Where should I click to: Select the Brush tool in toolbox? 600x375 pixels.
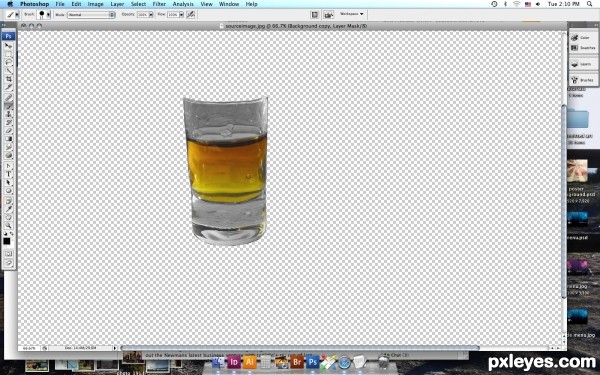(x=8, y=106)
